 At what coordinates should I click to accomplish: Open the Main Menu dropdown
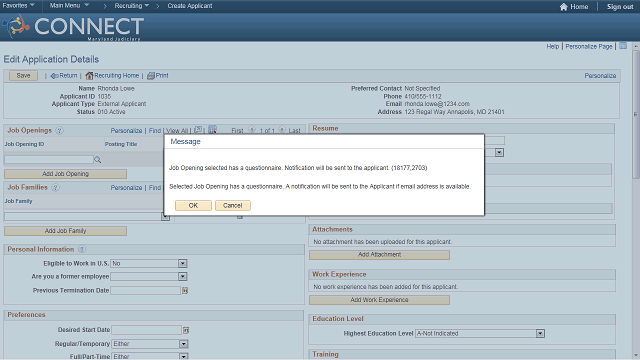pos(69,6)
